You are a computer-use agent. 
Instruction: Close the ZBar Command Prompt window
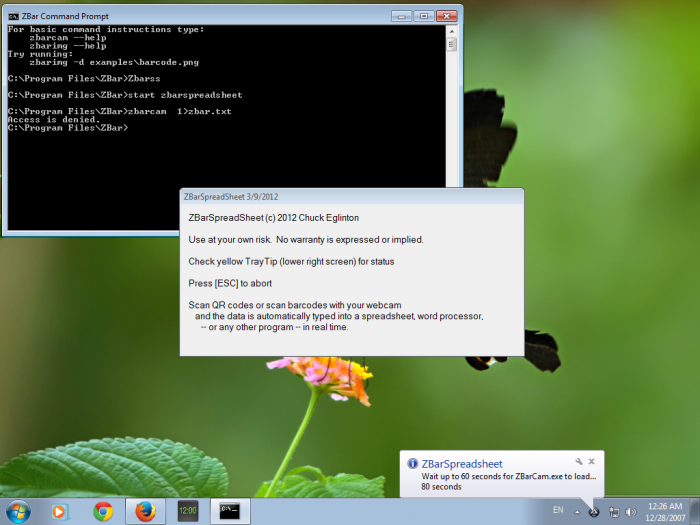(446, 17)
